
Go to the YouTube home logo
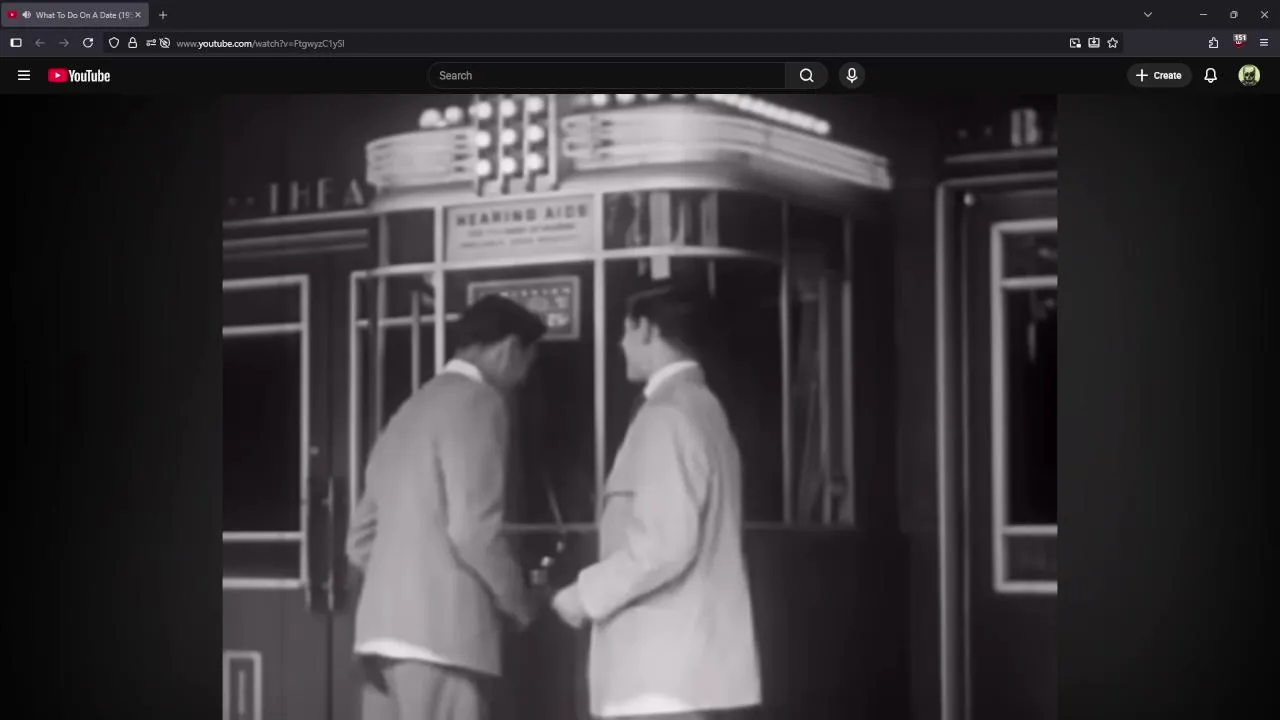(x=79, y=75)
